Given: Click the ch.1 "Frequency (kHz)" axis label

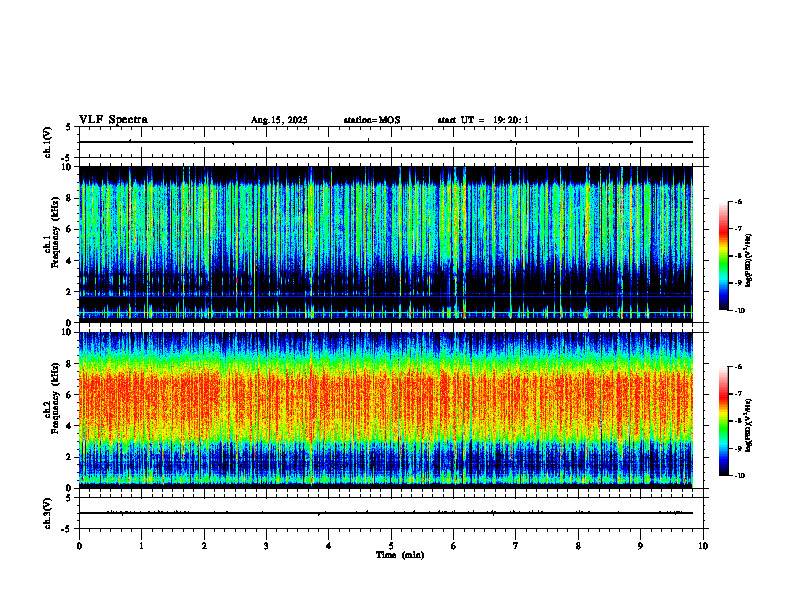Looking at the screenshot, I should click(55, 232).
